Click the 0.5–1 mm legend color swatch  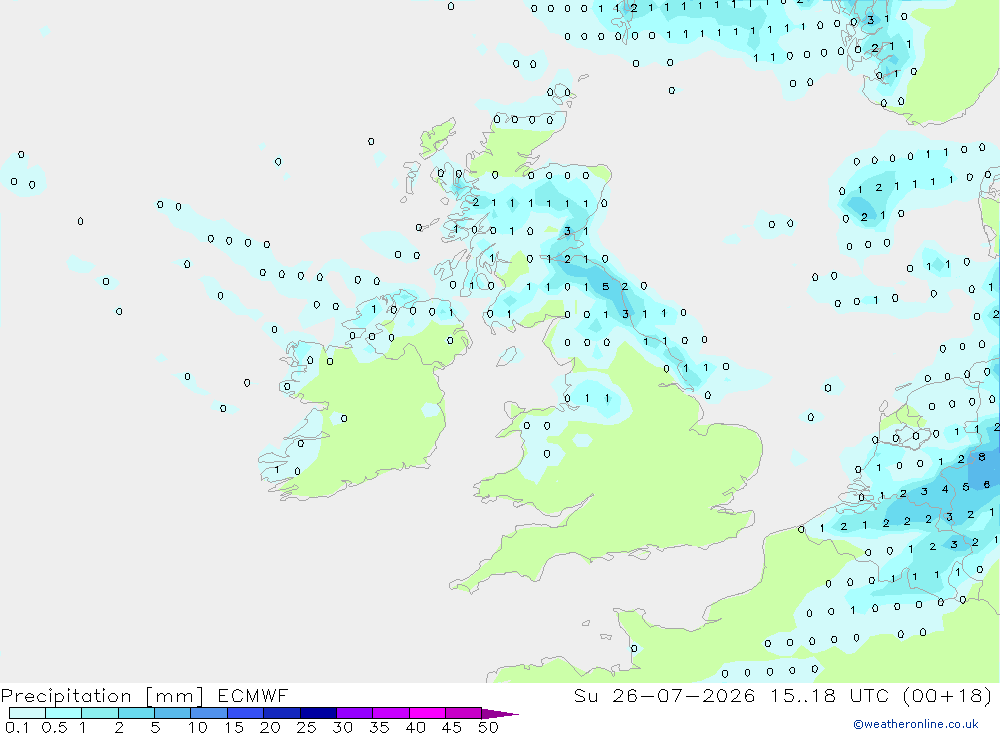coord(63,713)
